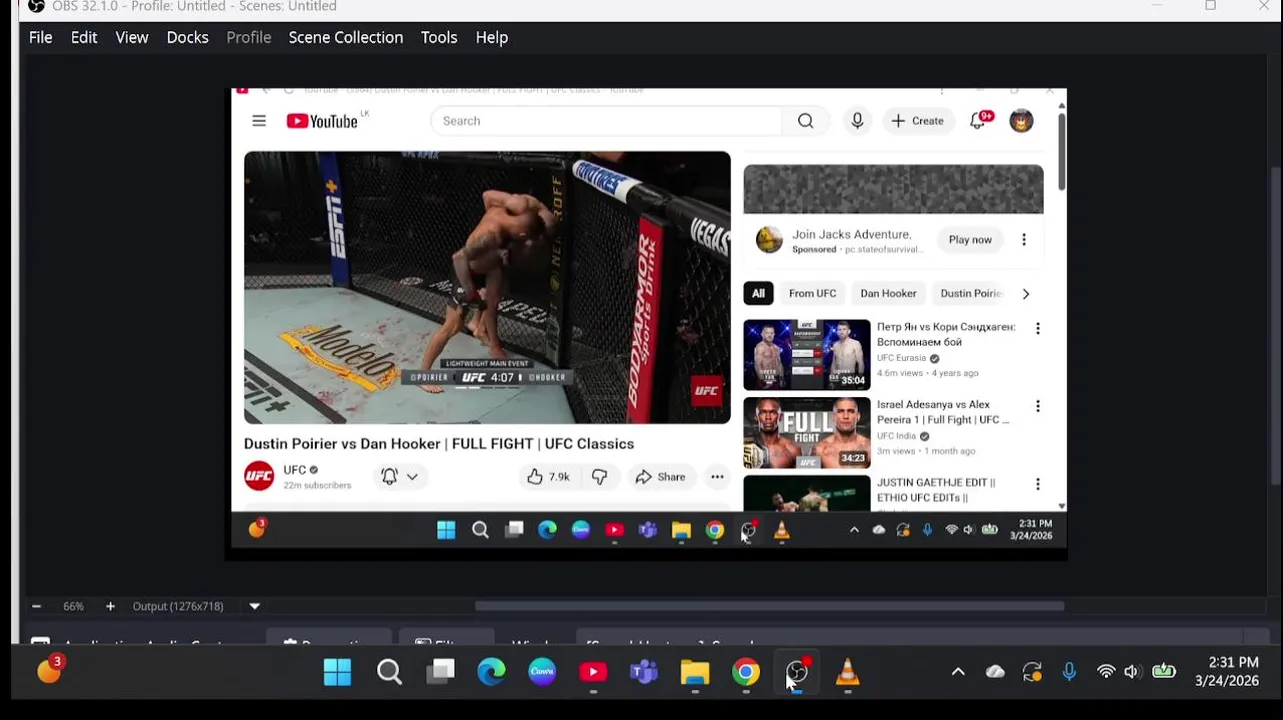The width and height of the screenshot is (1283, 720).
Task: Open File Explorer from the taskbar
Action: point(695,672)
